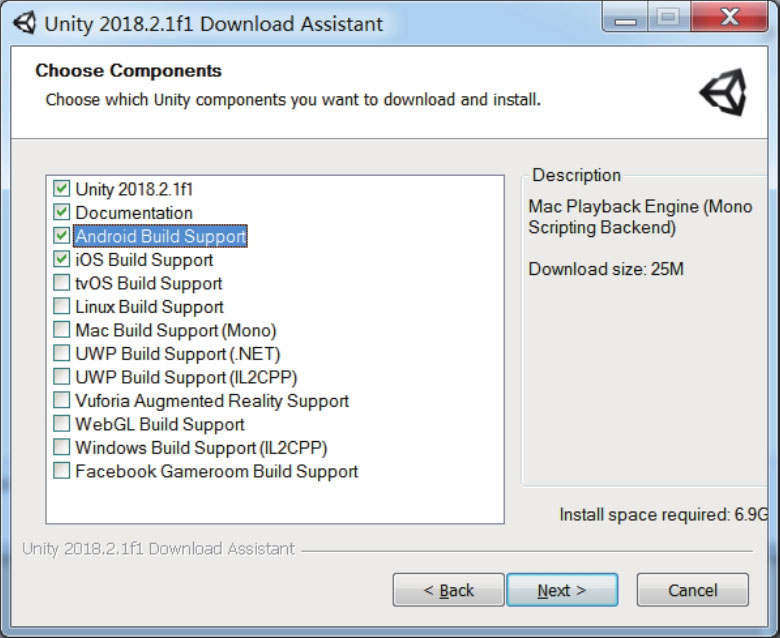Viewport: 780px width, 638px height.
Task: Click the 'Choose Components' heading
Action: point(128,71)
